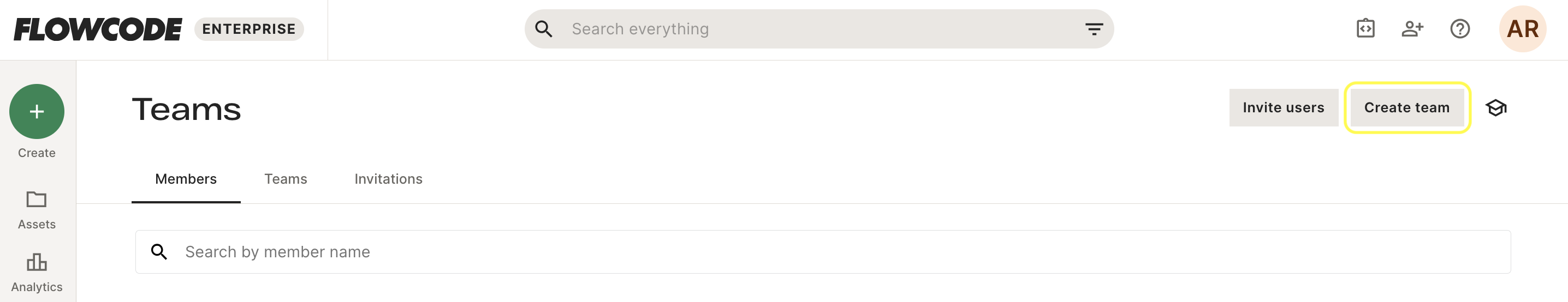Click the graduation cap tutorial icon
The image size is (1568, 302).
click(1495, 107)
